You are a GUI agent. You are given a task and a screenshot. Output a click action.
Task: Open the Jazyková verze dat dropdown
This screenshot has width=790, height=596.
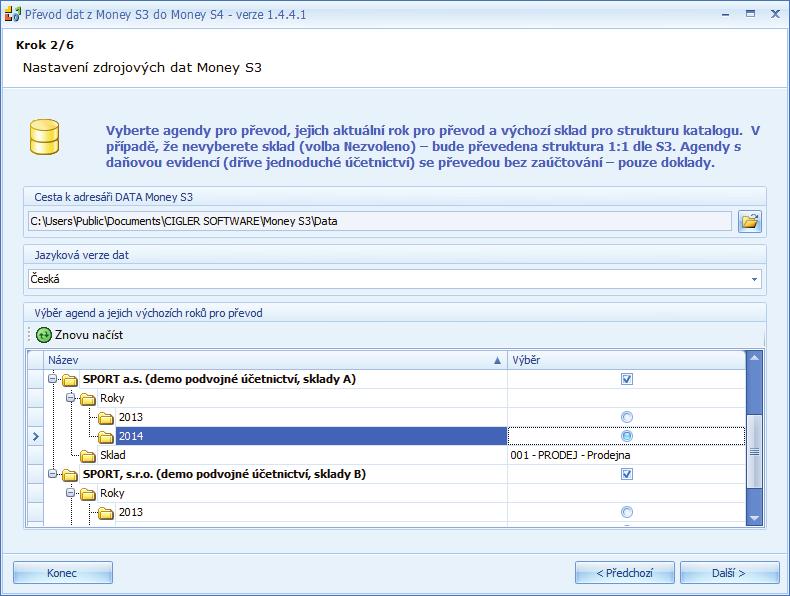pyautogui.click(x=754, y=279)
